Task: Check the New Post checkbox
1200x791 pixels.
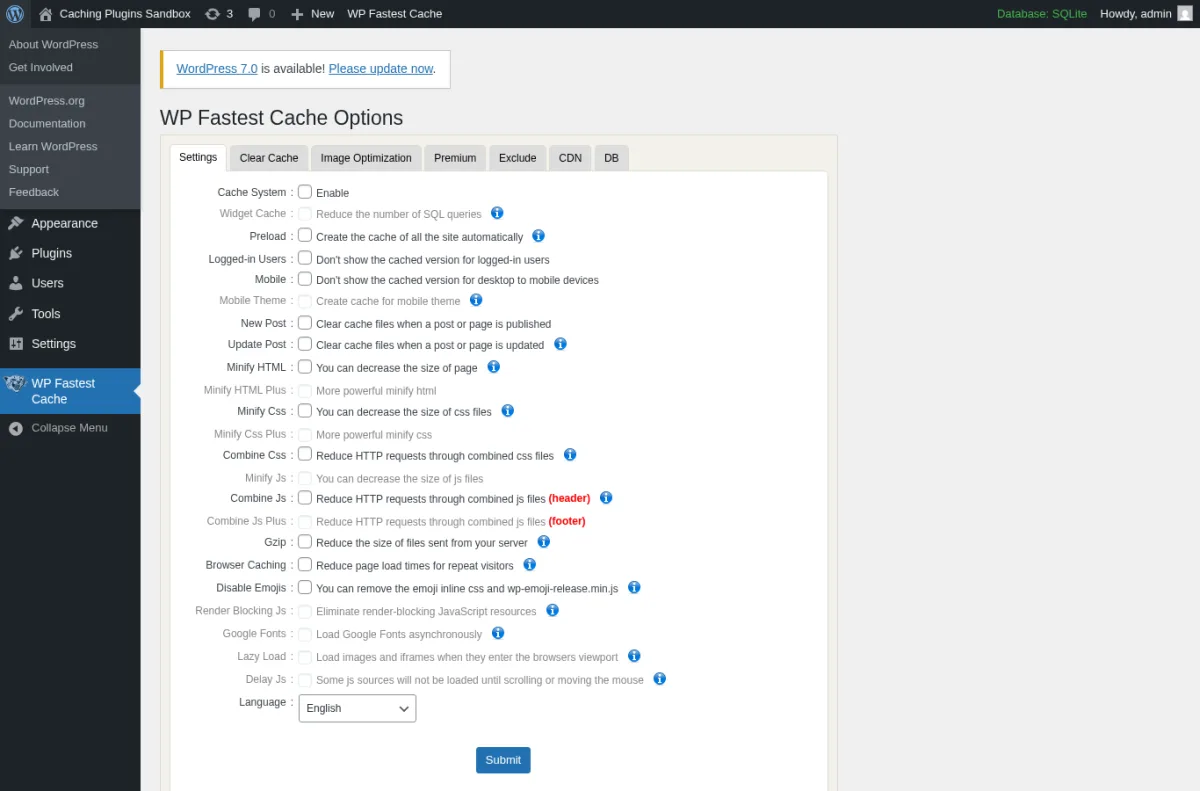Action: [305, 323]
